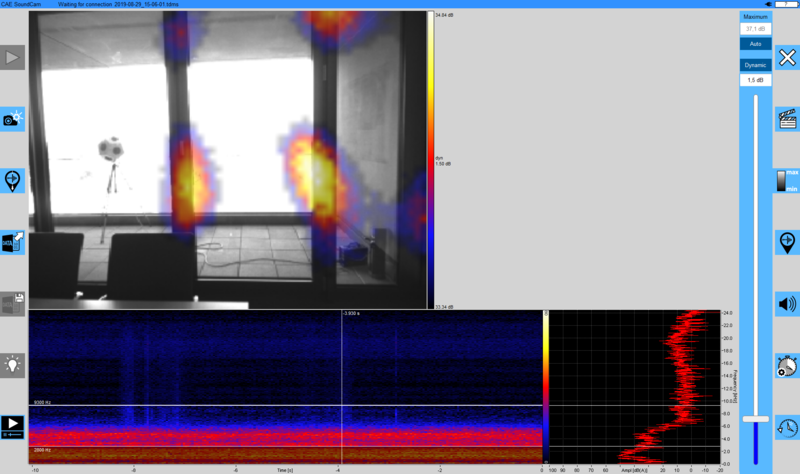The height and width of the screenshot is (474, 800).
Task: Open the camera settings icon
Action: click(12, 119)
